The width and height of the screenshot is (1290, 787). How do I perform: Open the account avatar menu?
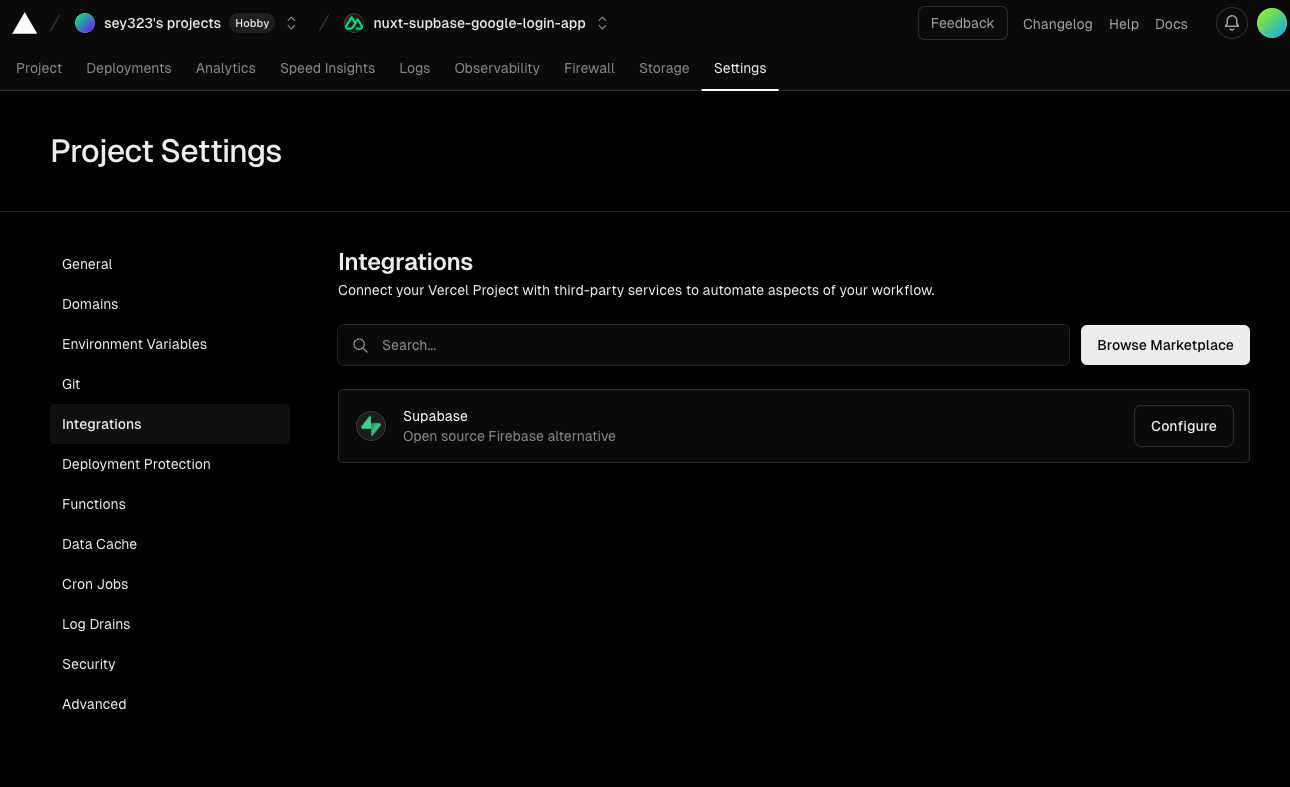pos(1271,22)
